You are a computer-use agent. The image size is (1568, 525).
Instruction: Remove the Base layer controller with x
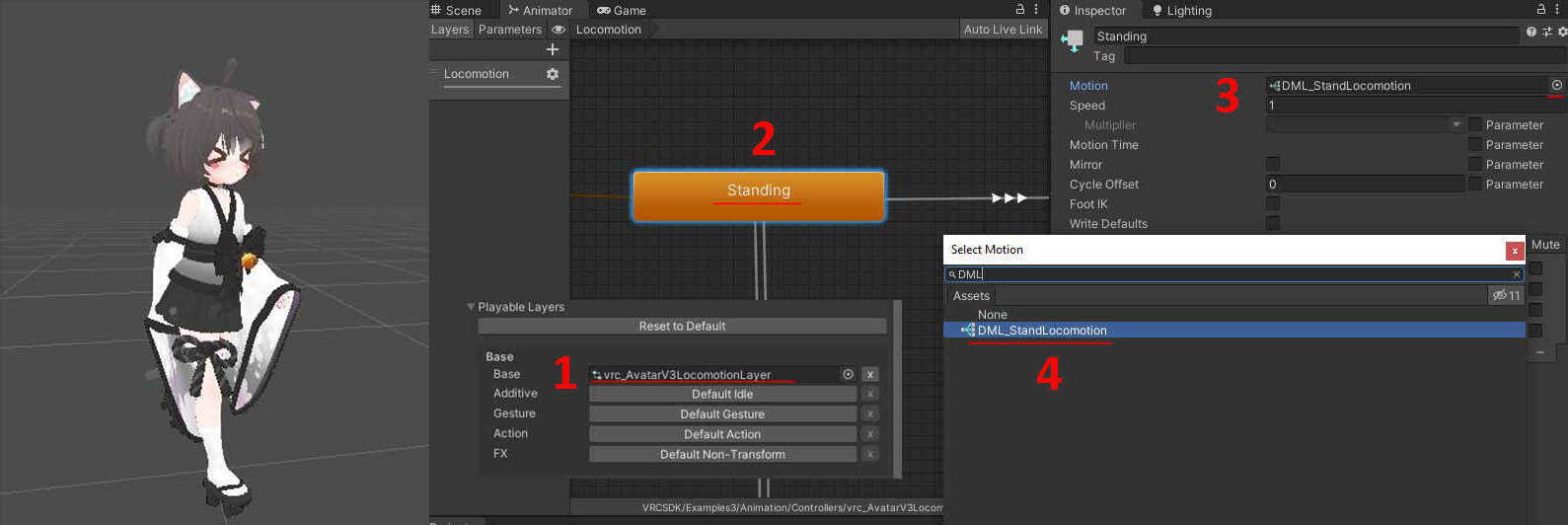[869, 375]
